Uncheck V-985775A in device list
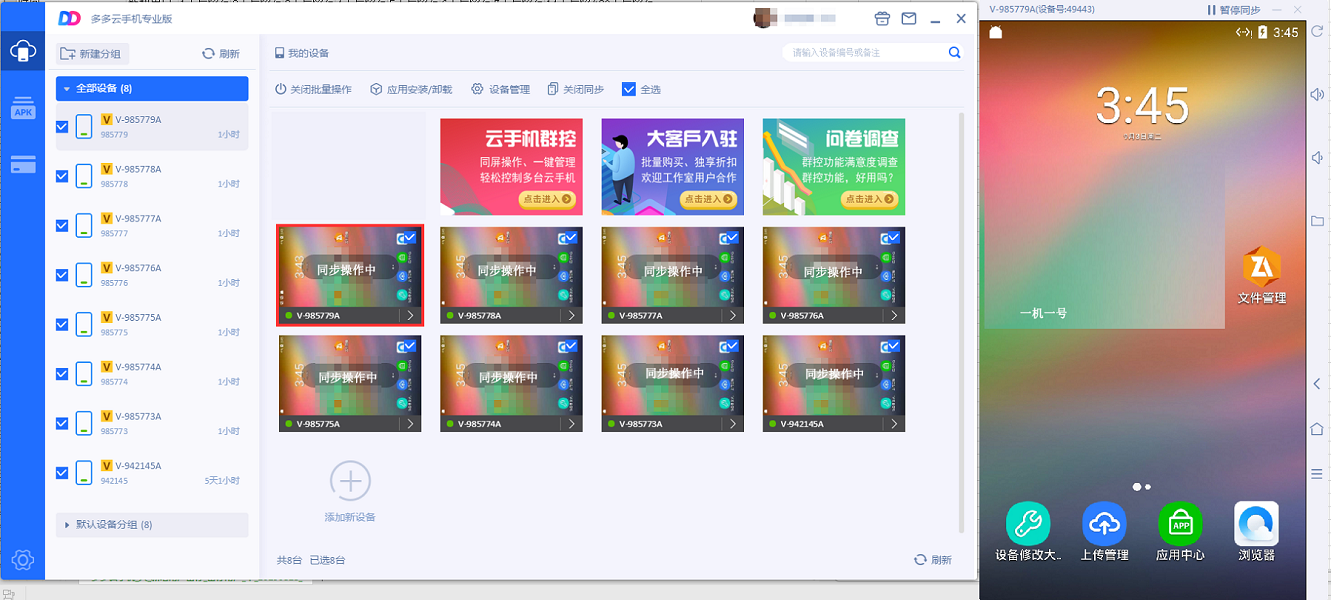Screen dimensions: 1331x600 pyautogui.click(x=63, y=325)
